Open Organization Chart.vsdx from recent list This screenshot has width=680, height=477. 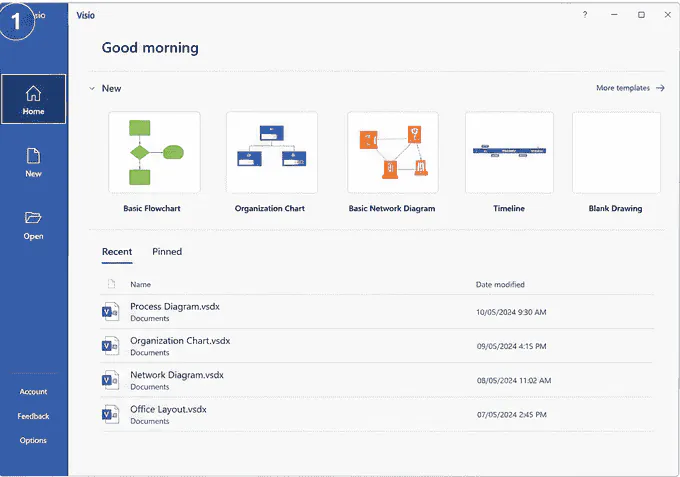[x=377, y=346]
